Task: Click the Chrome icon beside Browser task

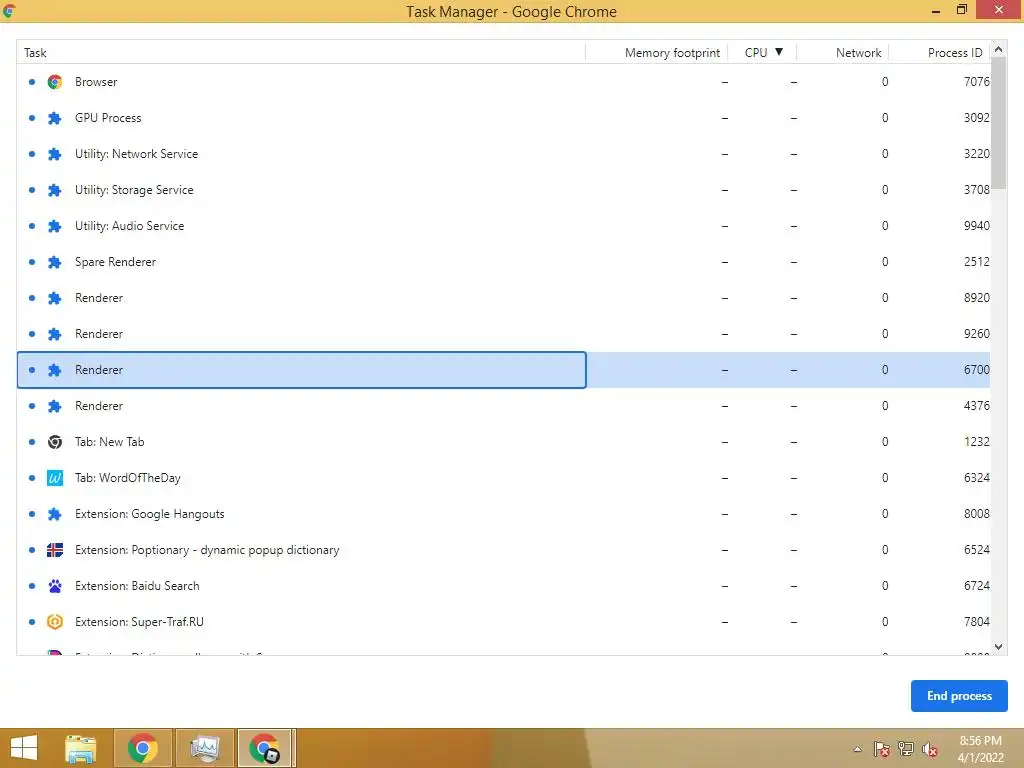Action: pos(55,82)
